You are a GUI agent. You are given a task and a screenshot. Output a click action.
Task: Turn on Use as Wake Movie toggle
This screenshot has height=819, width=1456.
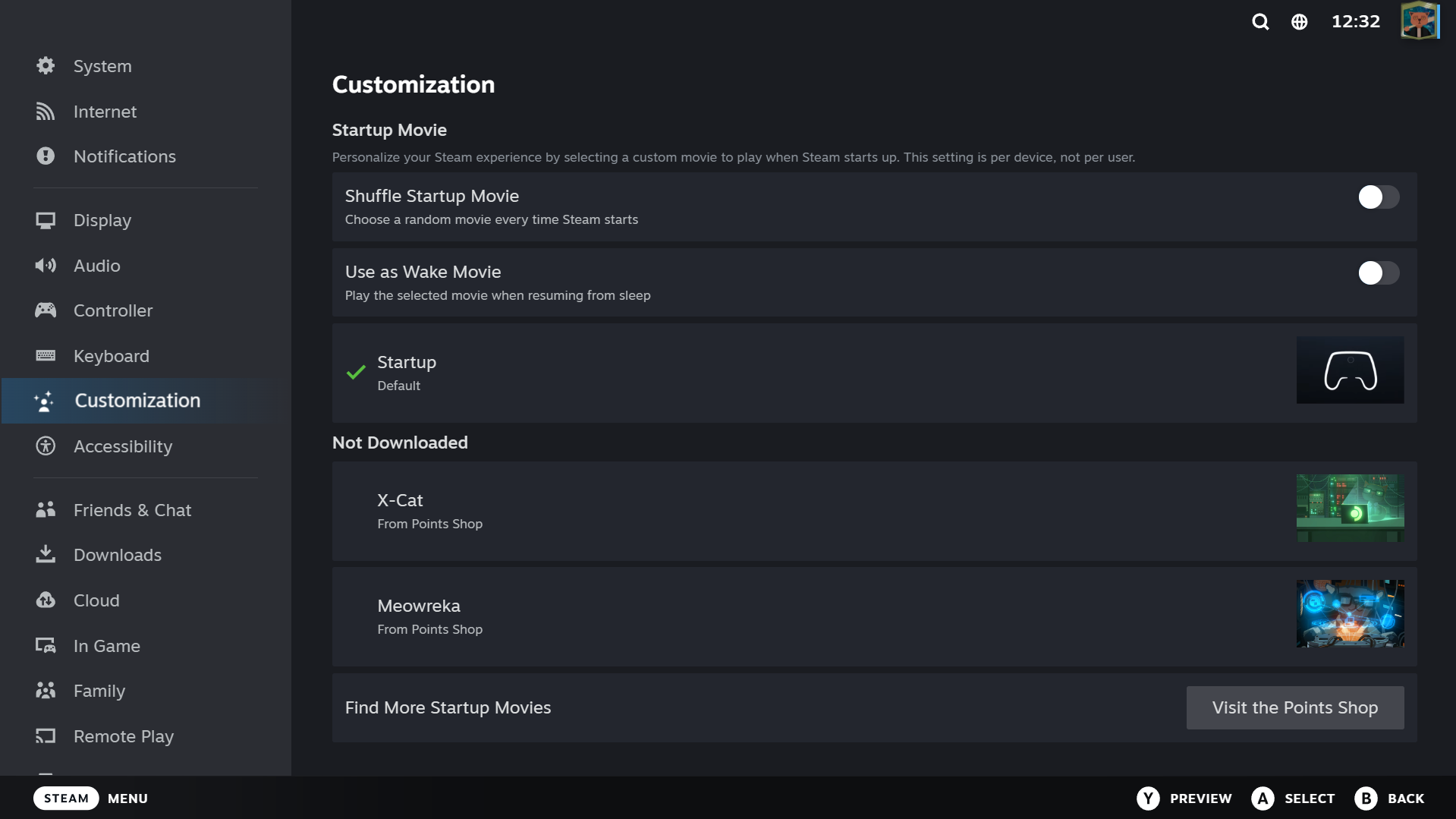[1379, 273]
